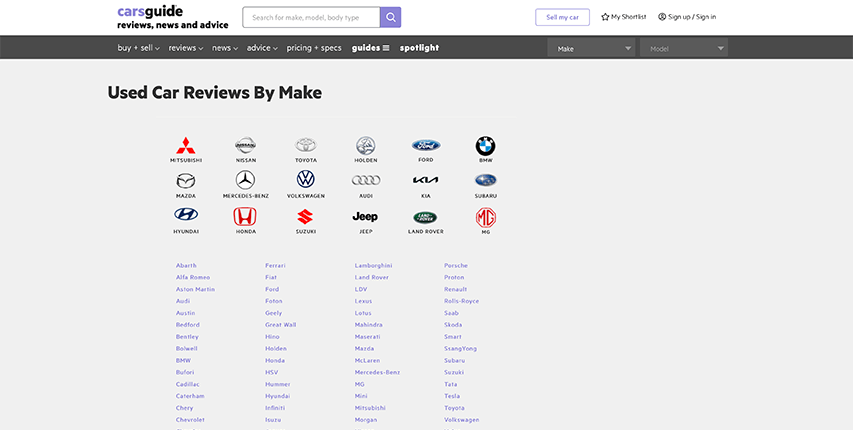Select the Skoda link
Image resolution: width=853 pixels, height=430 pixels.
pos(453,325)
